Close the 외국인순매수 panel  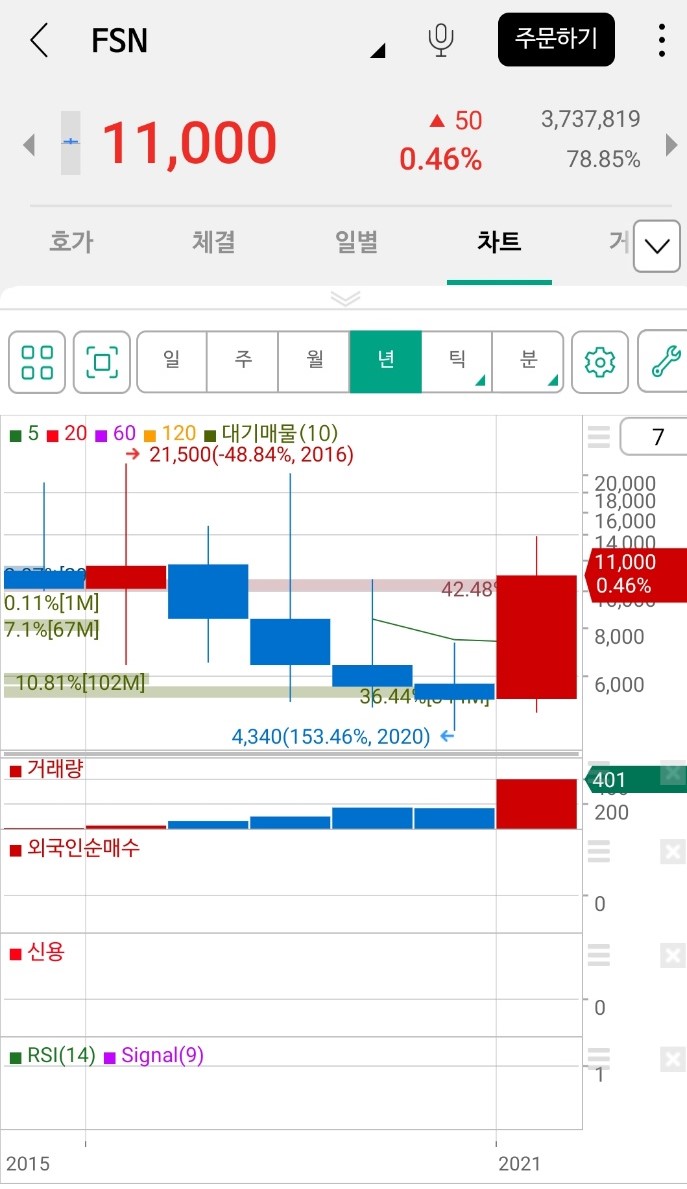pos(673,852)
